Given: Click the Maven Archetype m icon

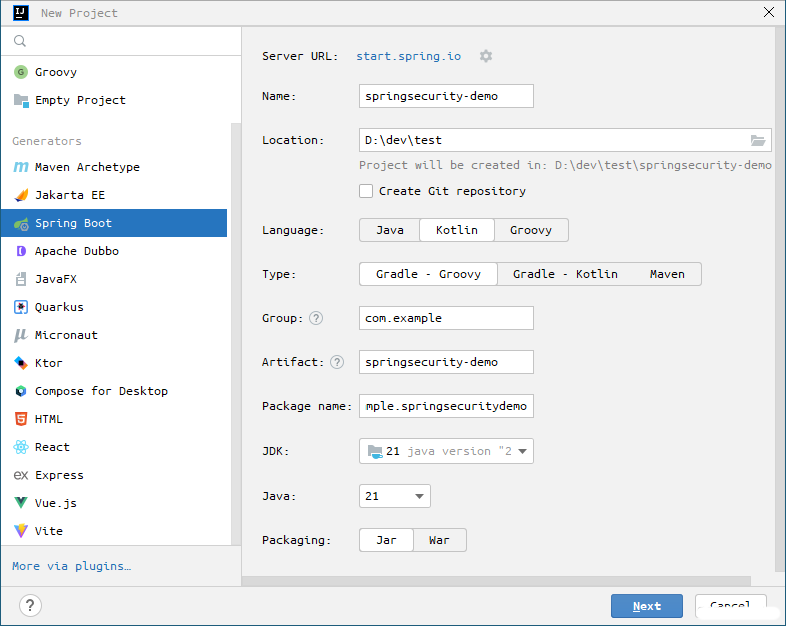Looking at the screenshot, I should pyautogui.click(x=21, y=167).
